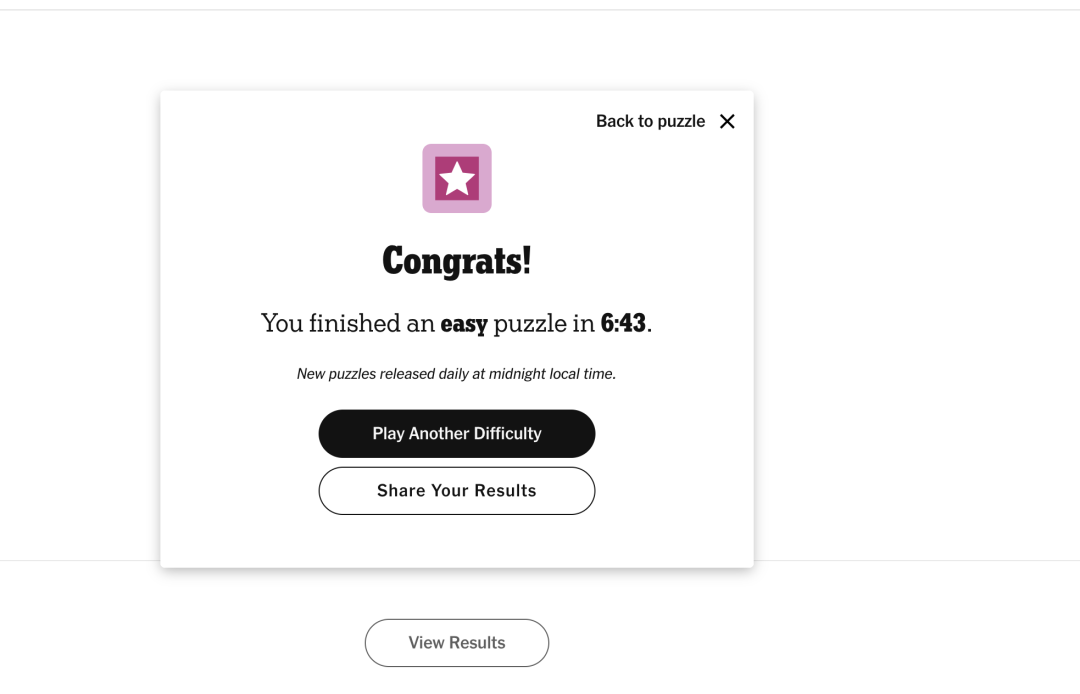This screenshot has height=694, width=1080.
Task: Click the word Back in the top link
Action: pos(616,121)
